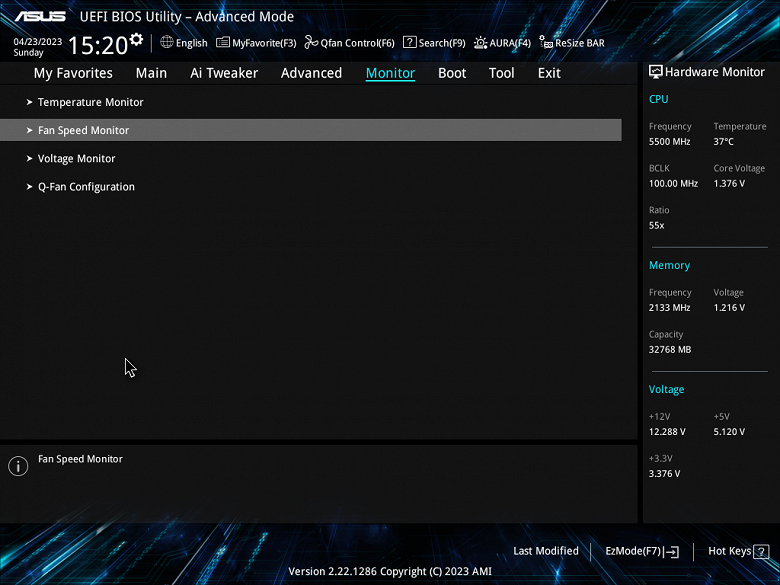Viewport: 780px width, 585px height.
Task: Open the Exit tab
Action: (549, 73)
